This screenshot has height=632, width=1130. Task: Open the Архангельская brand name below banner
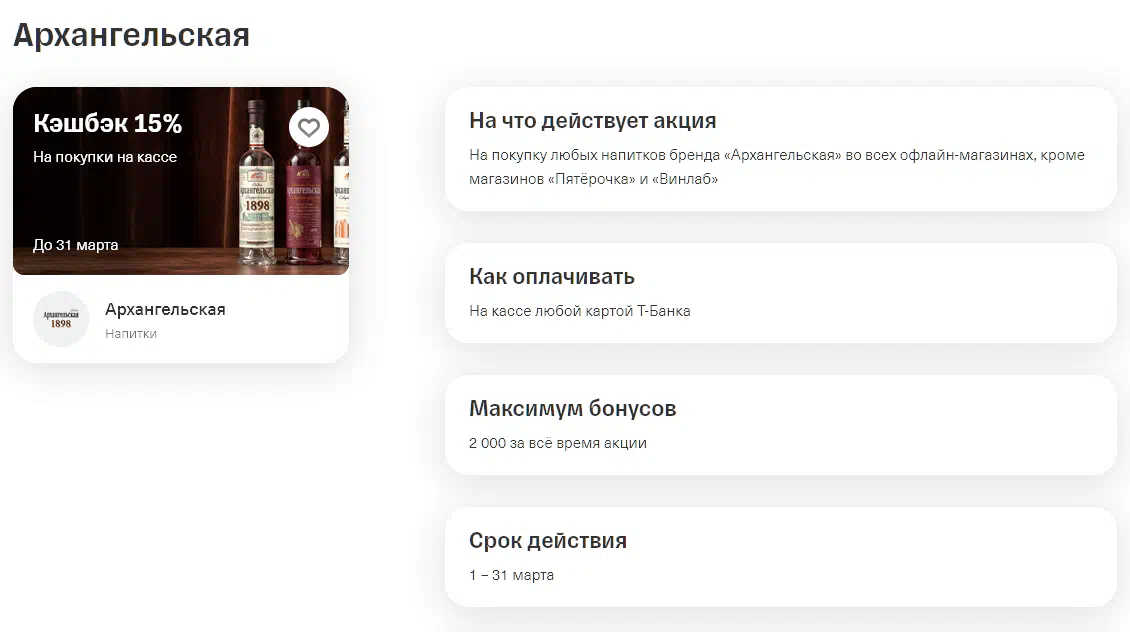pyautogui.click(x=165, y=309)
